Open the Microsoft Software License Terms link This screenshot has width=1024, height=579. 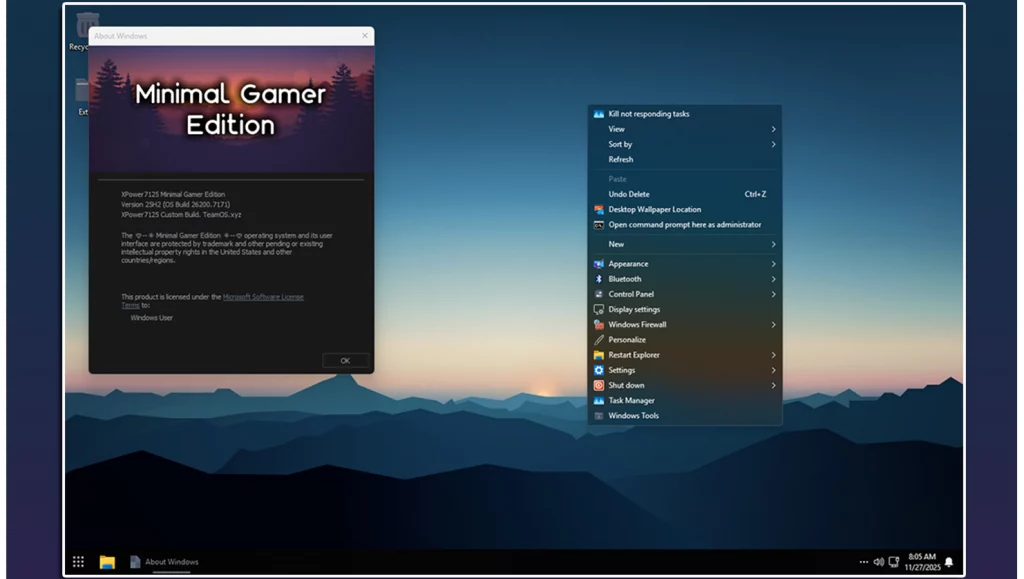click(262, 297)
